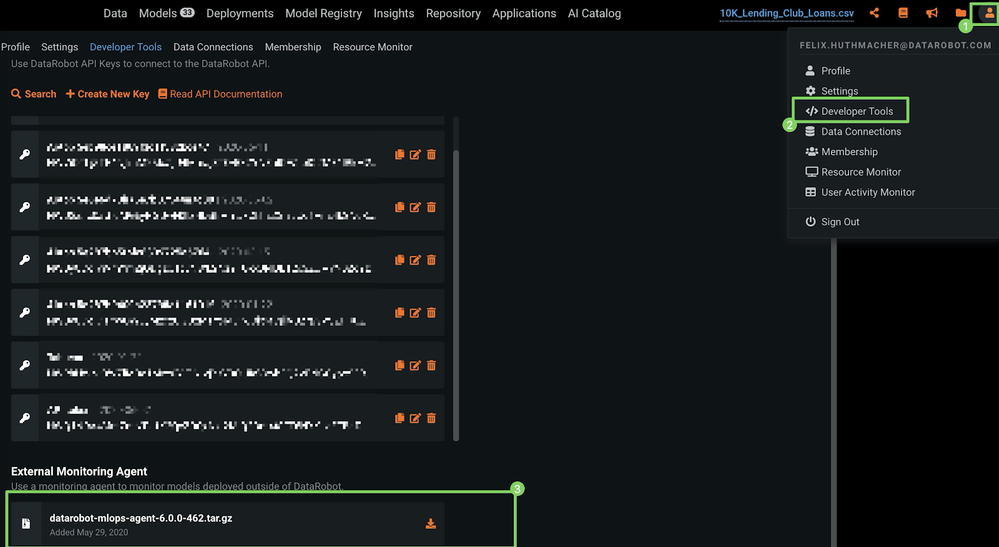Click the Search API keys button
The height and width of the screenshot is (547, 999).
tap(34, 94)
